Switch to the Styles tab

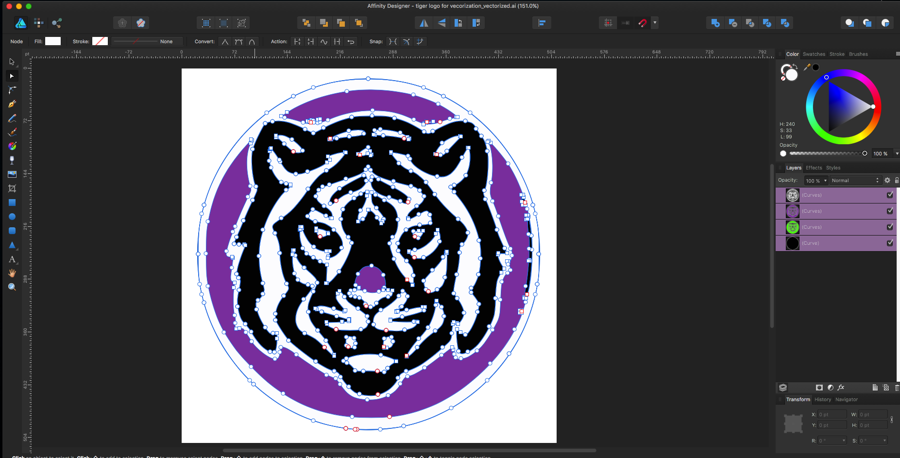(833, 168)
